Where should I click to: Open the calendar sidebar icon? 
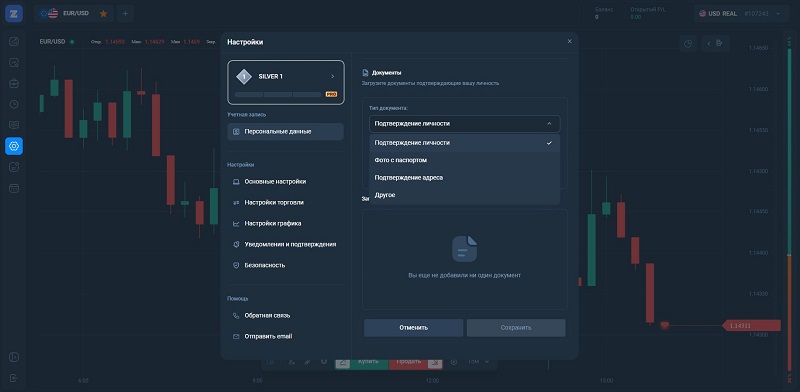click(14, 188)
